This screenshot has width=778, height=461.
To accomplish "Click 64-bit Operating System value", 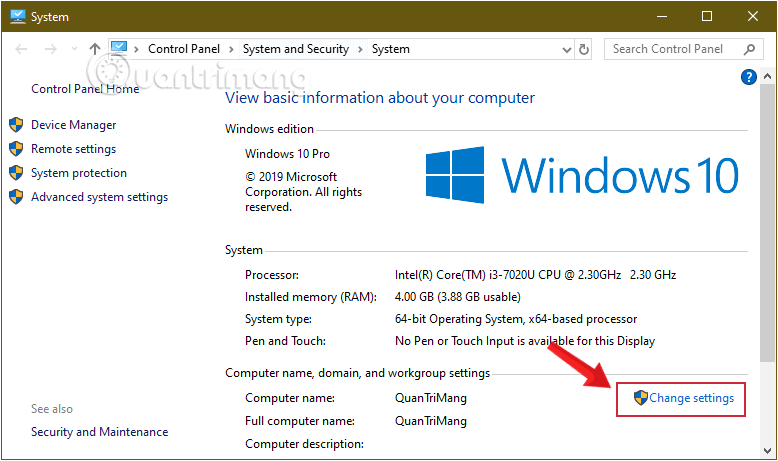I will [x=516, y=319].
